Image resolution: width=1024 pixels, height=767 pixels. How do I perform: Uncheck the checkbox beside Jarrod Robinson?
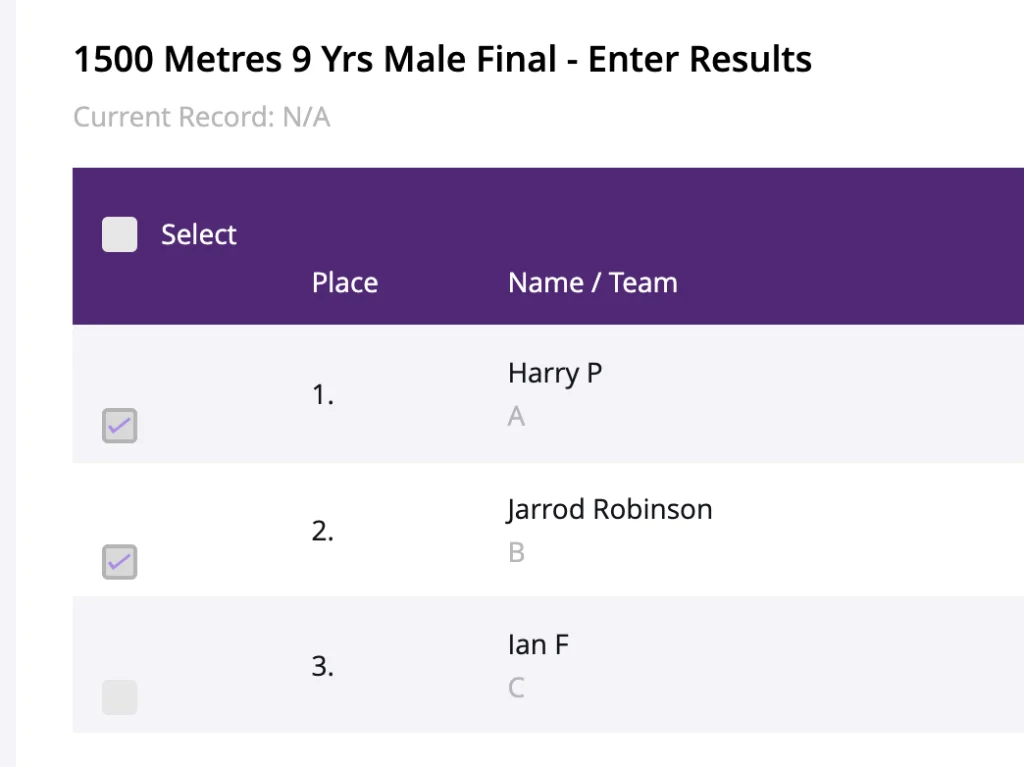click(x=120, y=562)
